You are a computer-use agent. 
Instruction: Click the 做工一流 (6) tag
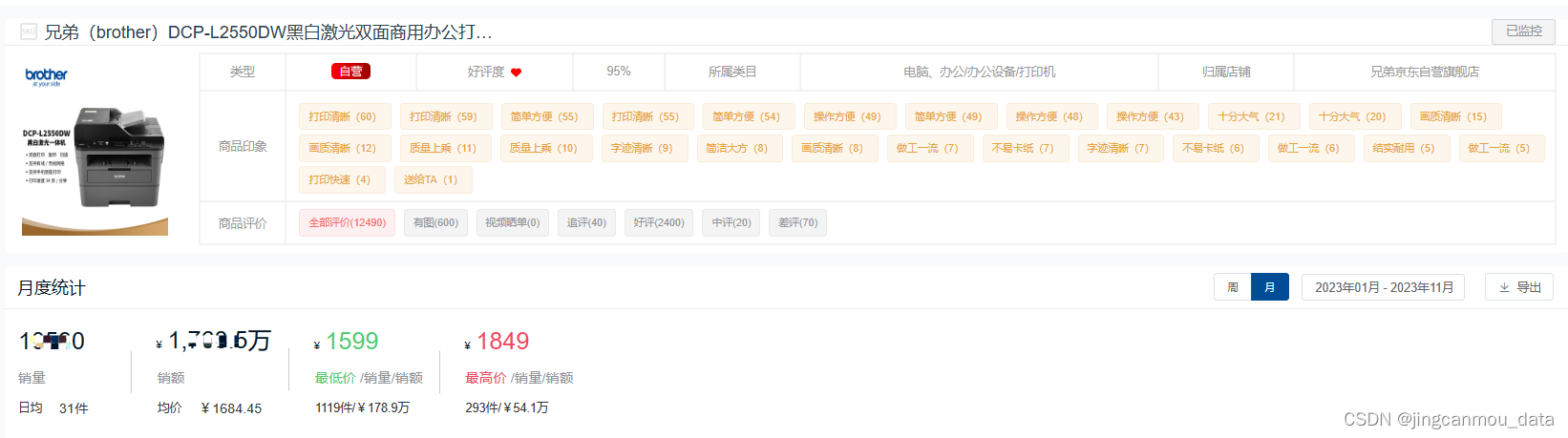click(x=1311, y=148)
